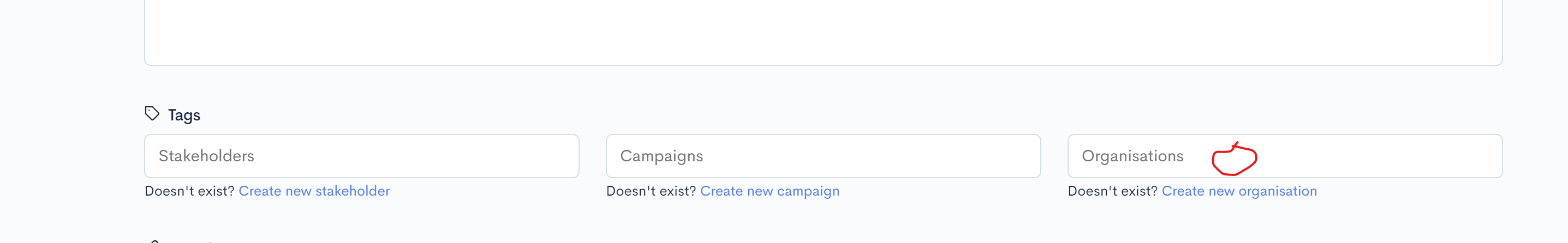Click the tag icon beside Tags
The width and height of the screenshot is (1568, 243).
coord(152,114)
